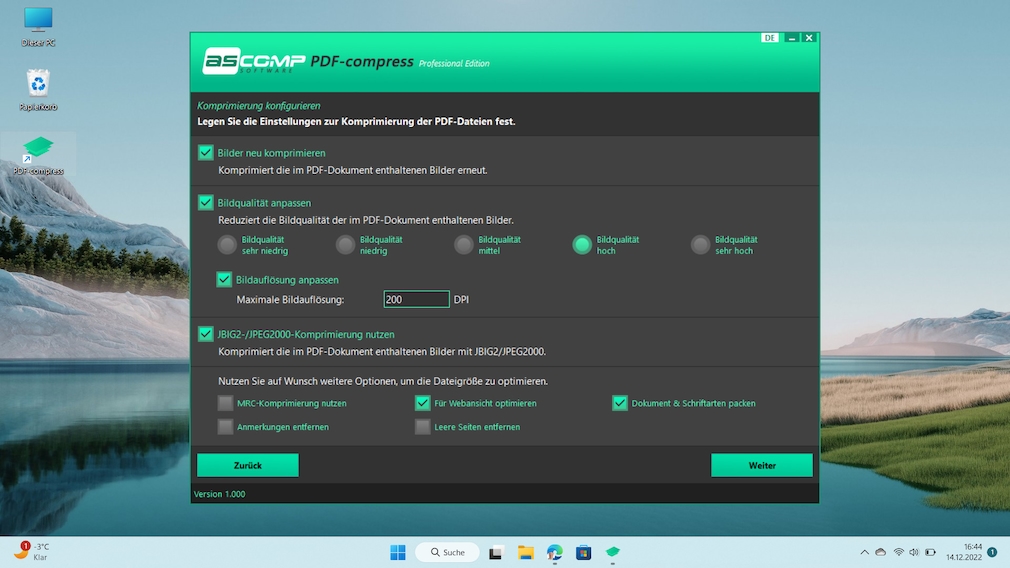Show hidden icons in system tray

864,552
